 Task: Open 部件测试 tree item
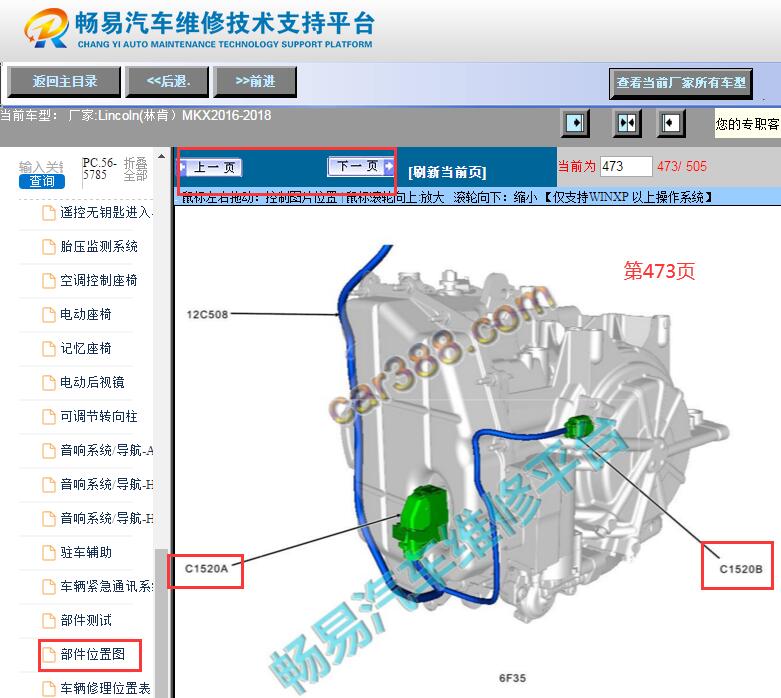click(86, 620)
